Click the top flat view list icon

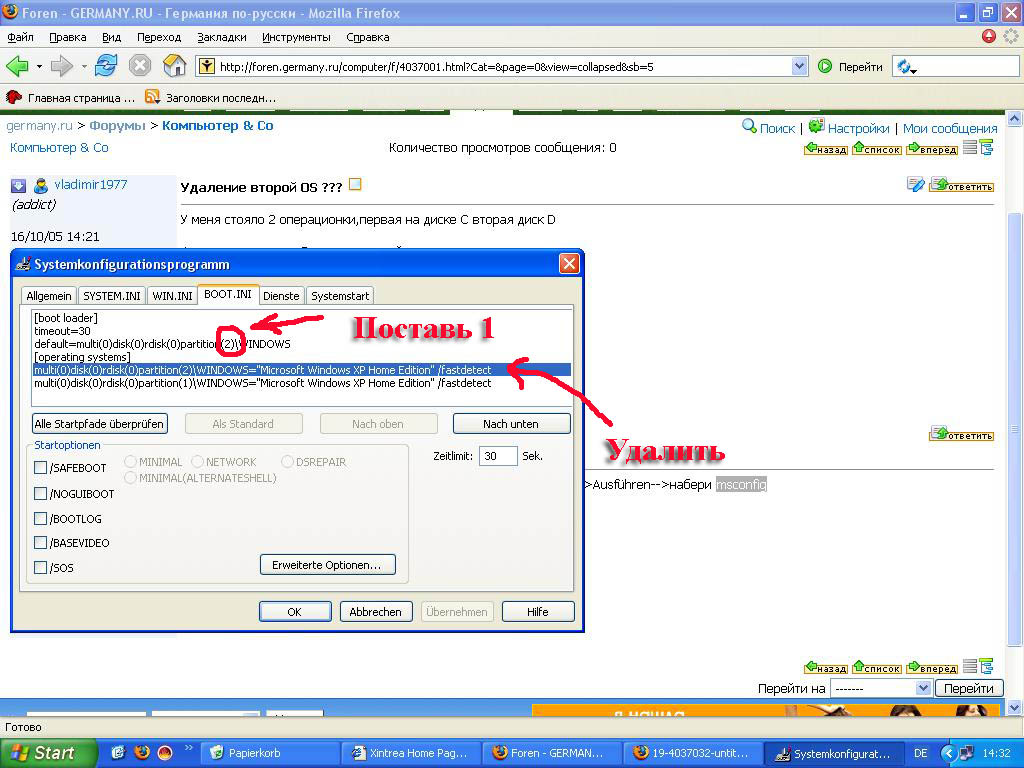[x=970, y=148]
